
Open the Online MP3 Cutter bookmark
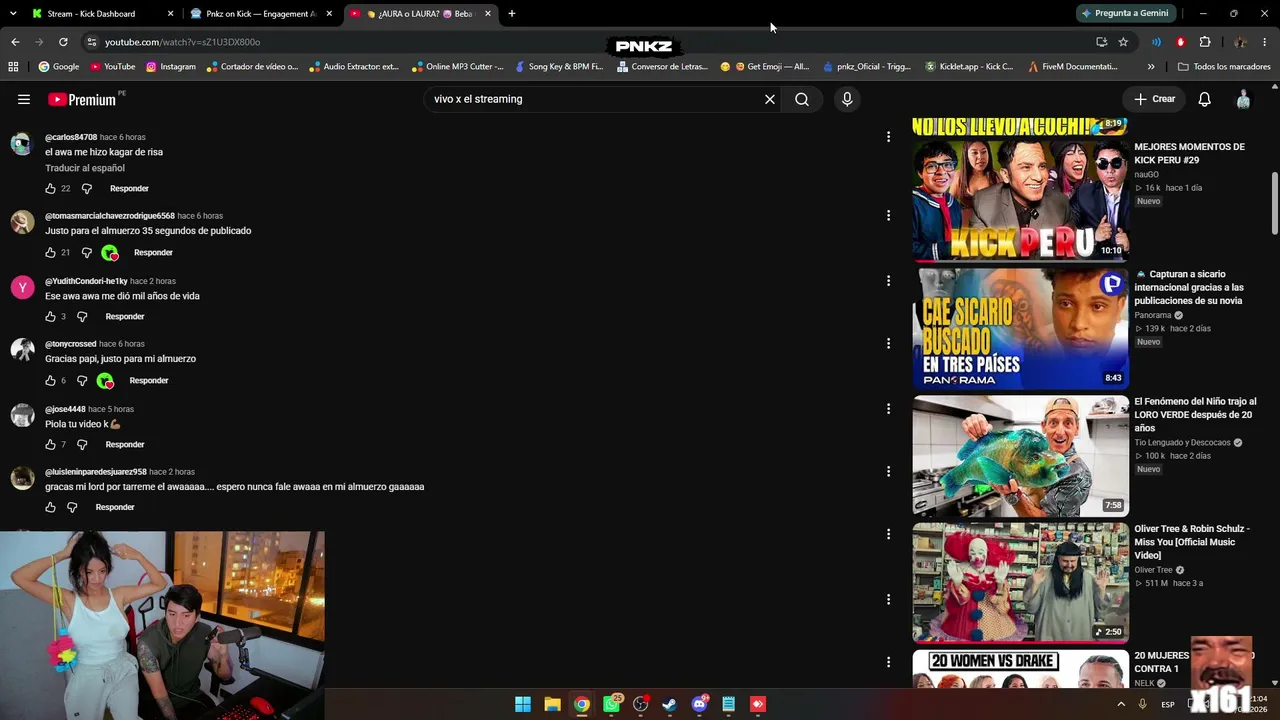pos(457,67)
